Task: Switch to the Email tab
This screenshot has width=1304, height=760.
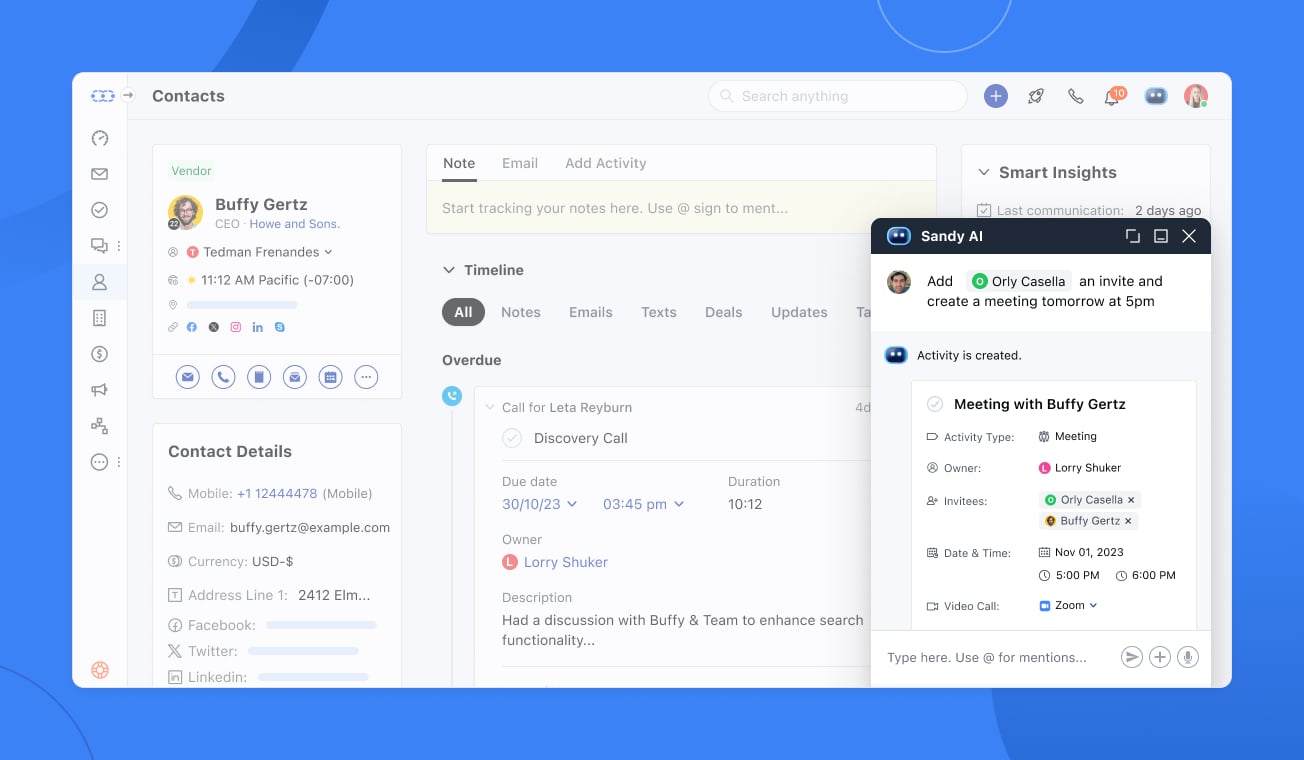Action: tap(519, 163)
